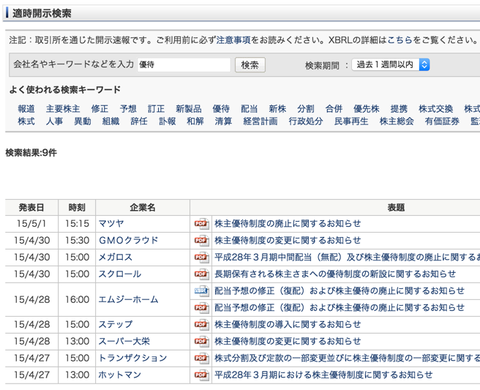Screen dimensions: 480x390
Task: Open XBRL icon in エムジーホーム row
Action: tap(202, 291)
